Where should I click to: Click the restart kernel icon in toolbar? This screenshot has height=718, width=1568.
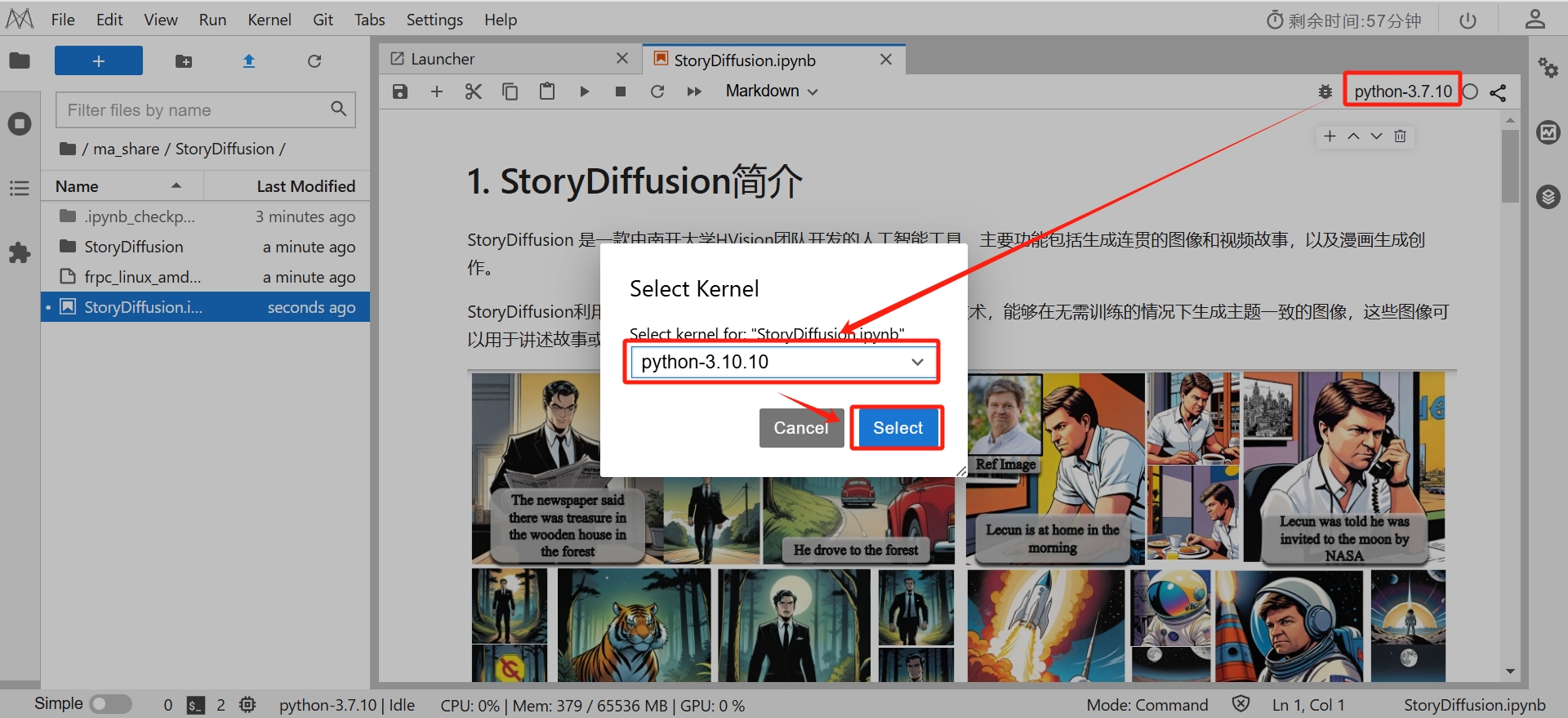(657, 91)
